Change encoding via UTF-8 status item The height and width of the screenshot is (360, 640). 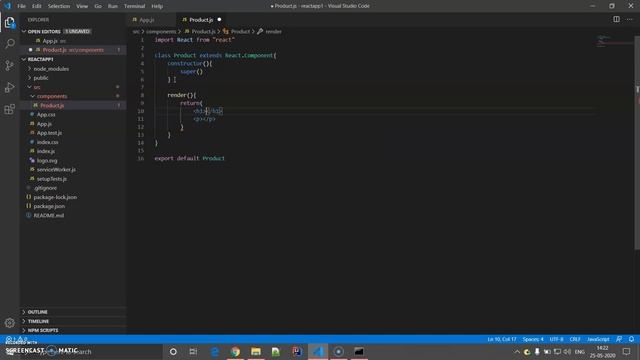coord(556,339)
